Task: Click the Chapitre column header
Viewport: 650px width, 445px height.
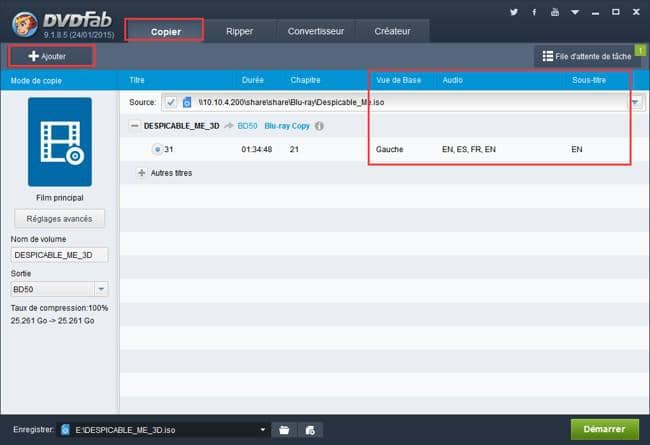Action: tap(305, 80)
